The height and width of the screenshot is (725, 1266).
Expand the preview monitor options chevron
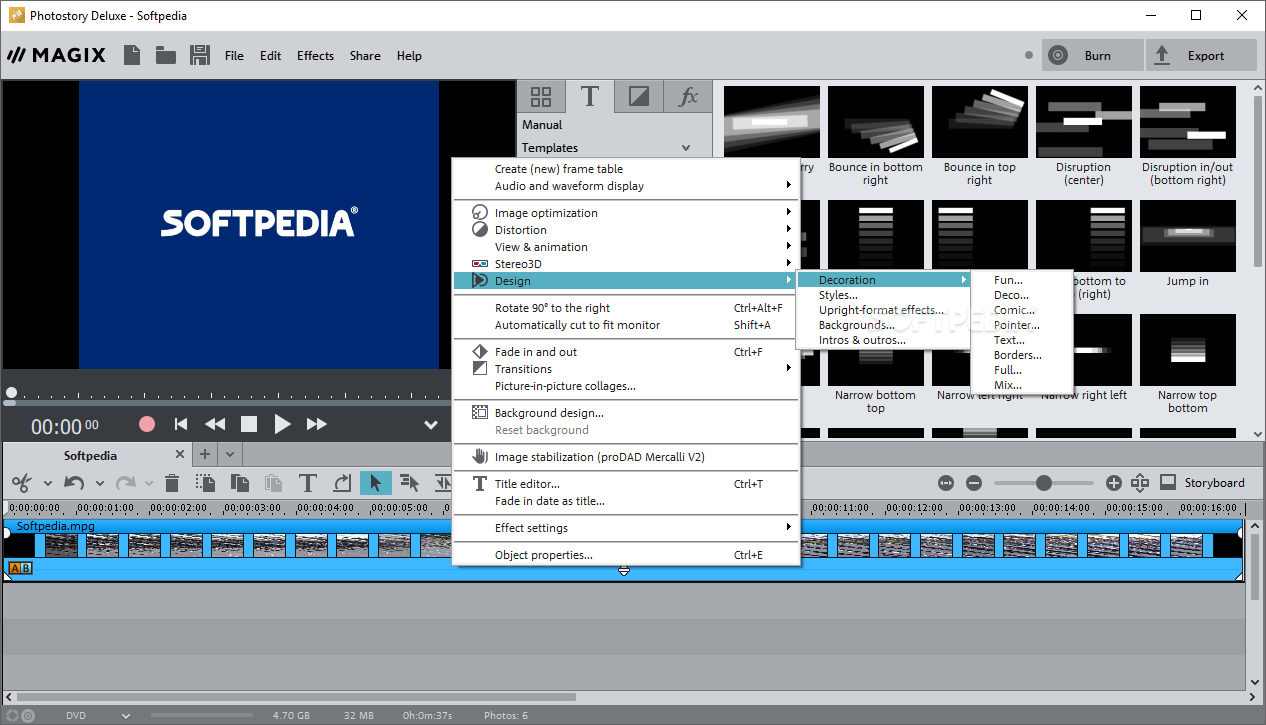coord(431,425)
